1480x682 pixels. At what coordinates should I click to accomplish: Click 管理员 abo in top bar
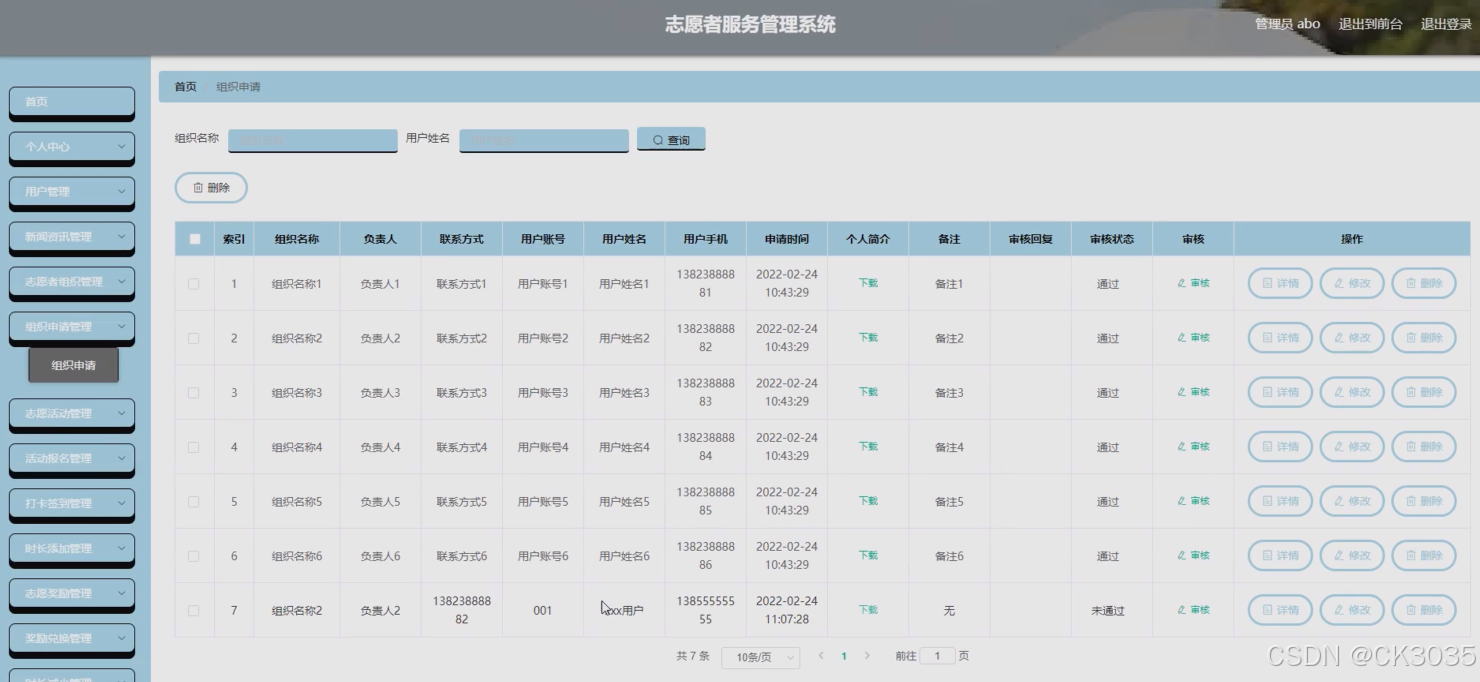[x=1288, y=24]
